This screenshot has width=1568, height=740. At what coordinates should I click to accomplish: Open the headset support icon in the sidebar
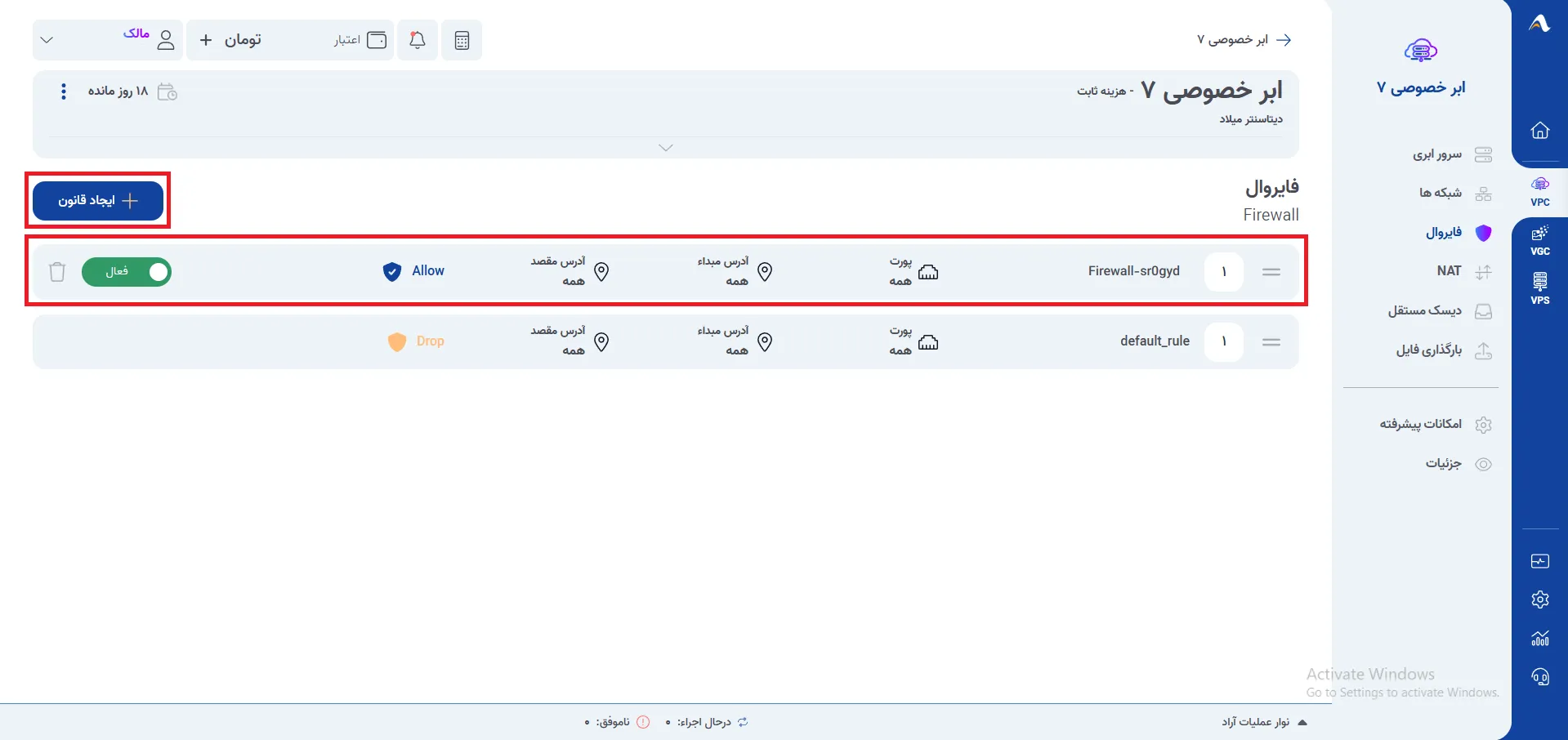(x=1540, y=677)
